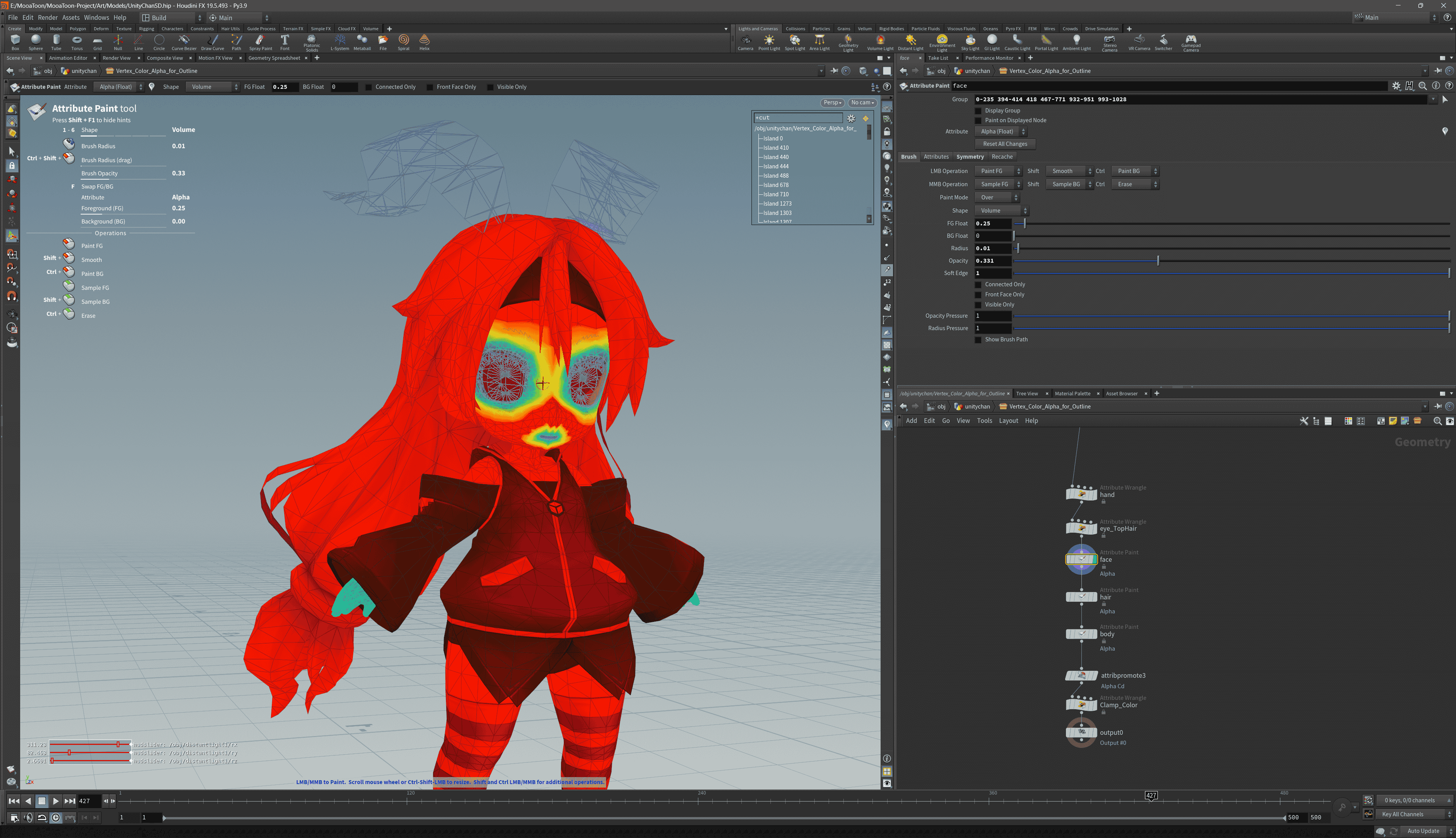This screenshot has height=838, width=1456.
Task: Open LMB Operation Paint FG dropdown
Action: [x=998, y=171]
